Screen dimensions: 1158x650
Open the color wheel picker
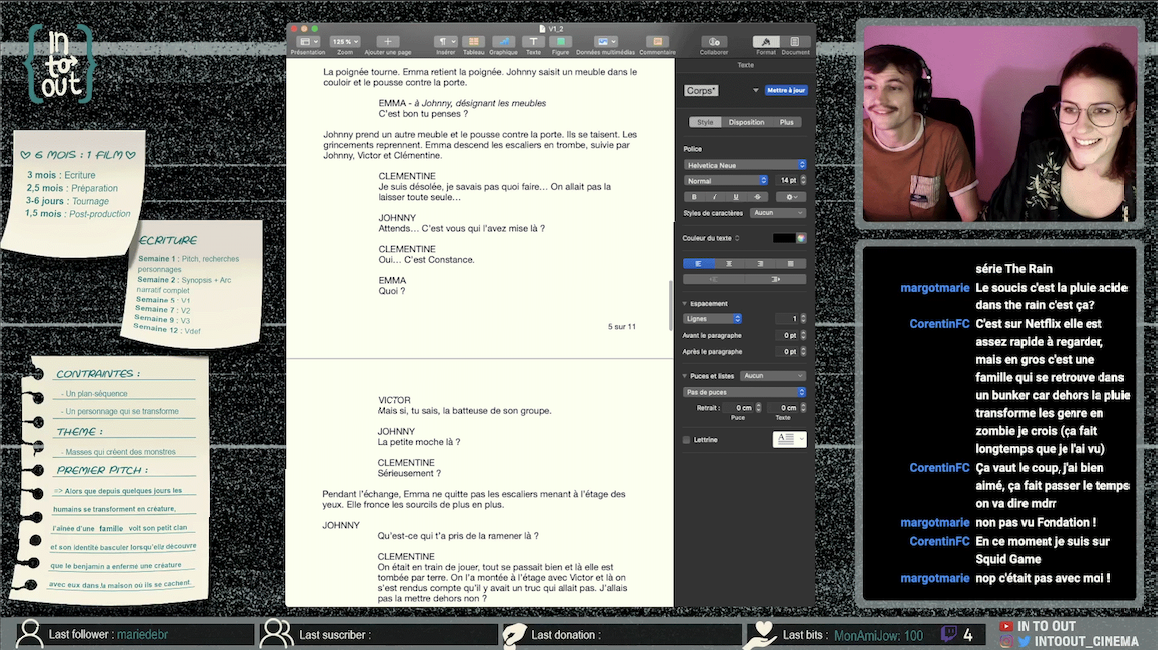pyautogui.click(x=801, y=238)
